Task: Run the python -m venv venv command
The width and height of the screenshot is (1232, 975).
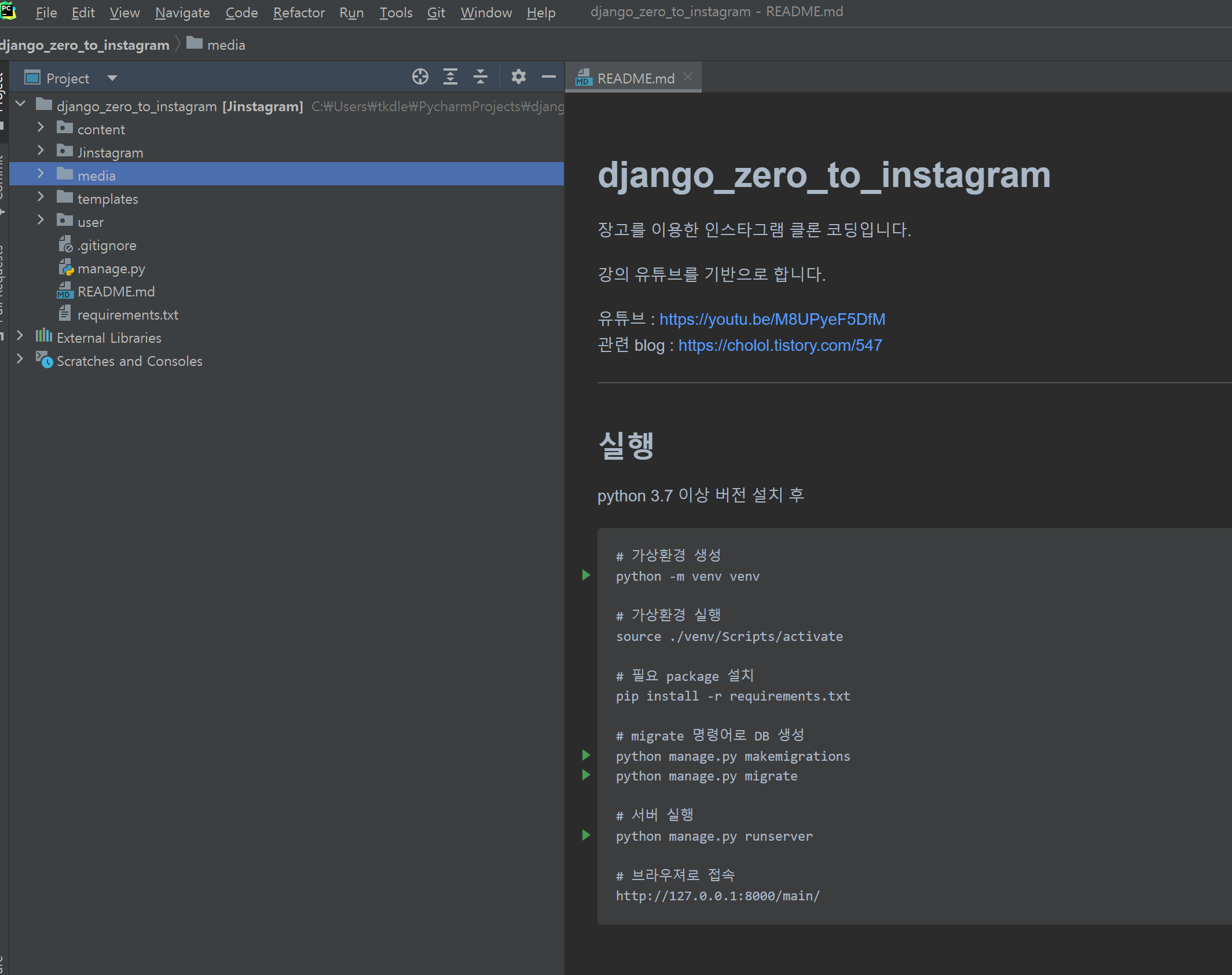Action: [x=586, y=575]
